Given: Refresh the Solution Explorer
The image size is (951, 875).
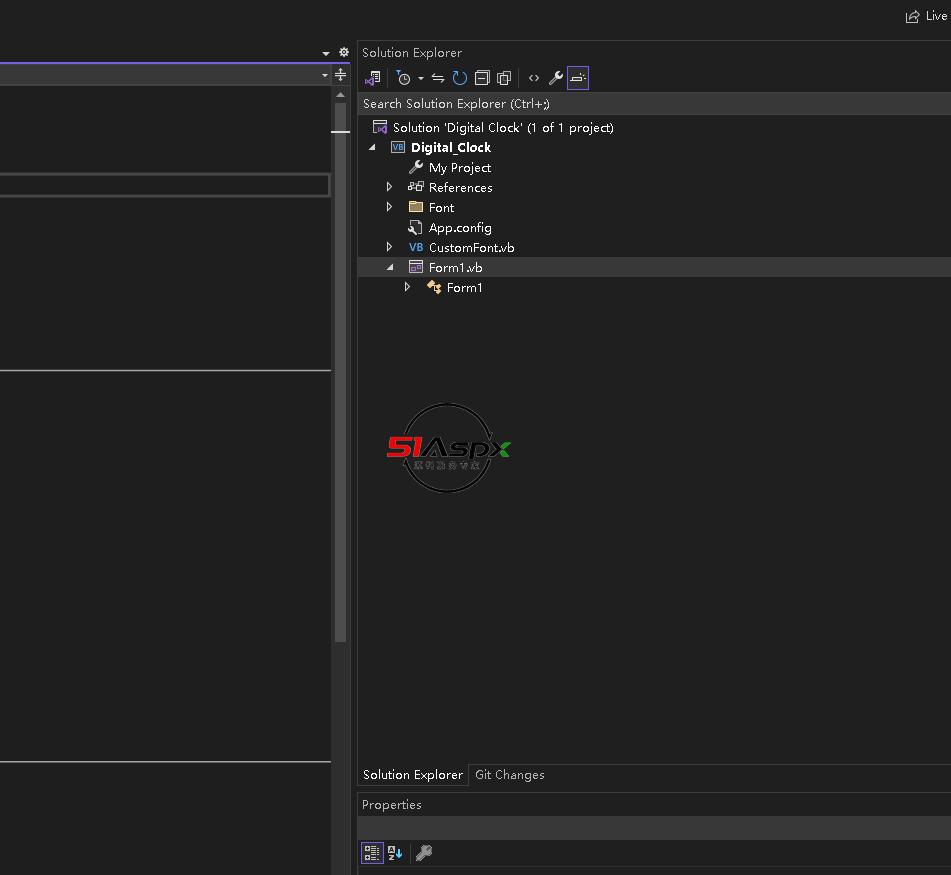Looking at the screenshot, I should click(460, 78).
